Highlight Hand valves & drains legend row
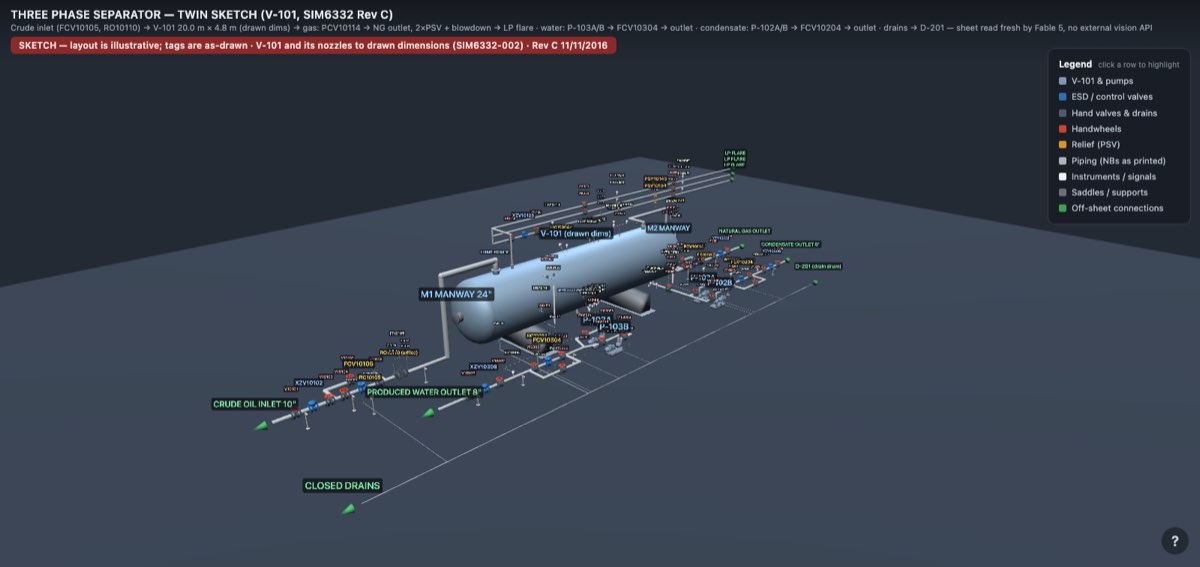Viewport: 1200px width, 567px height. coord(1118,112)
